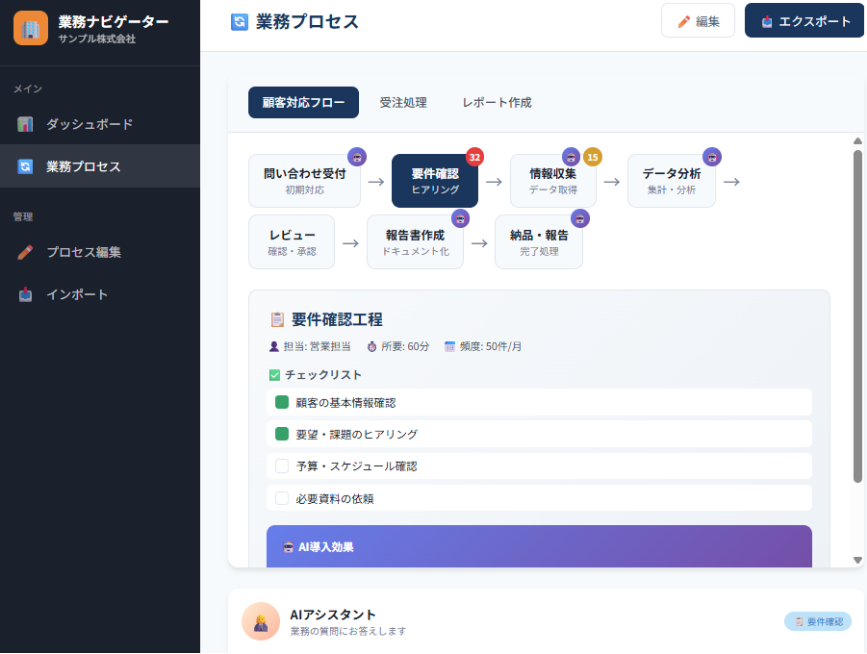The height and width of the screenshot is (654, 867).
Task: Click the 編集 button
Action: (697, 20)
